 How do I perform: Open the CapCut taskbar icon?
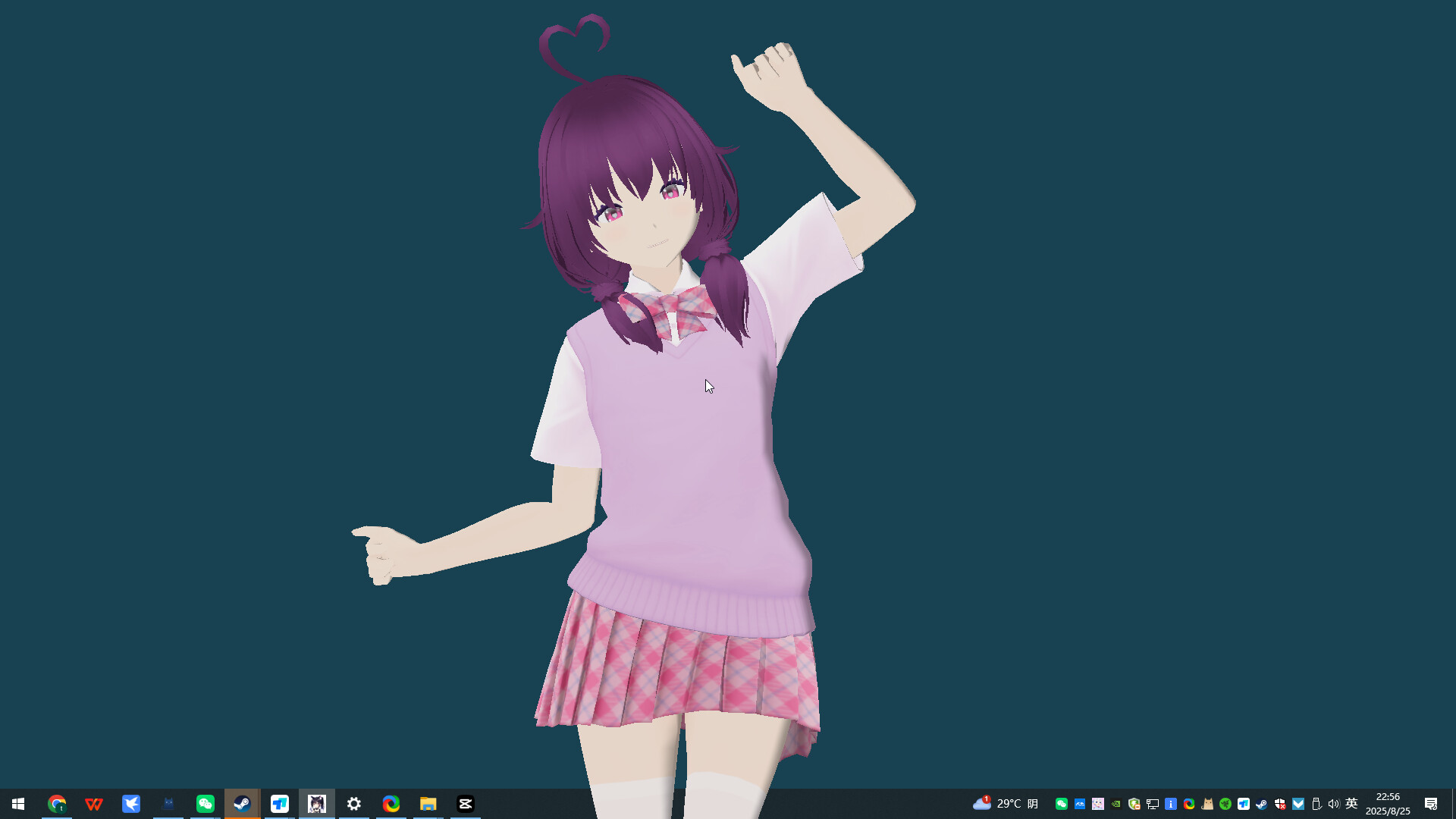[466, 804]
